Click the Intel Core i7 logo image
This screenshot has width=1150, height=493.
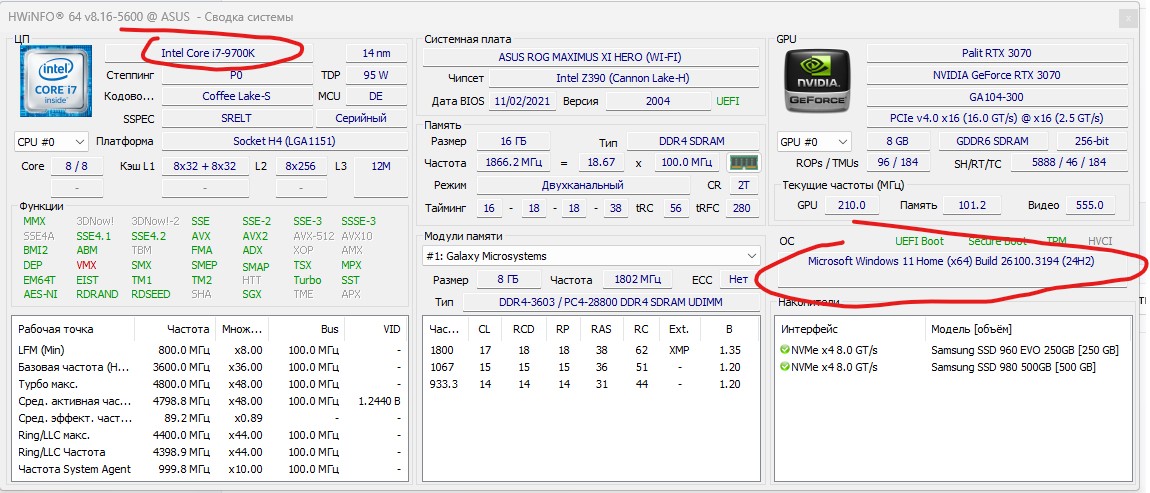click(x=55, y=81)
